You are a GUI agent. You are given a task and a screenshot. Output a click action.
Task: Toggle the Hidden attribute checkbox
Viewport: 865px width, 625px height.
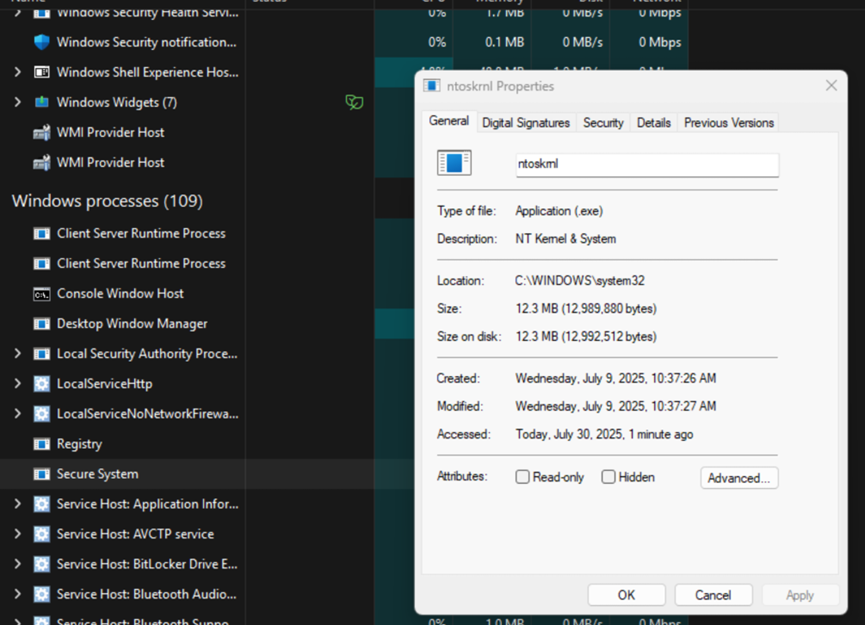pyautogui.click(x=608, y=477)
